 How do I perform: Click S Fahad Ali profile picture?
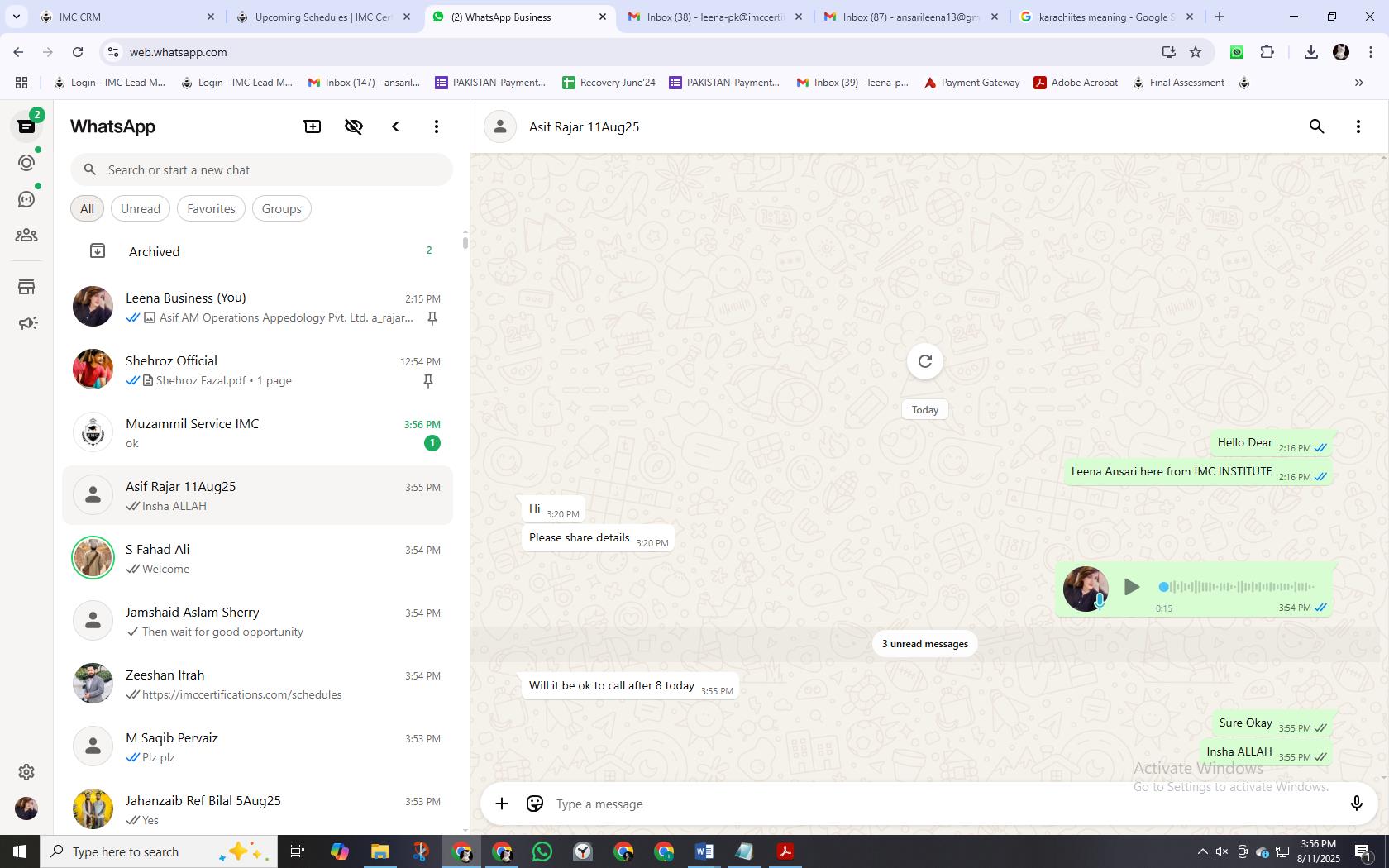[93, 557]
